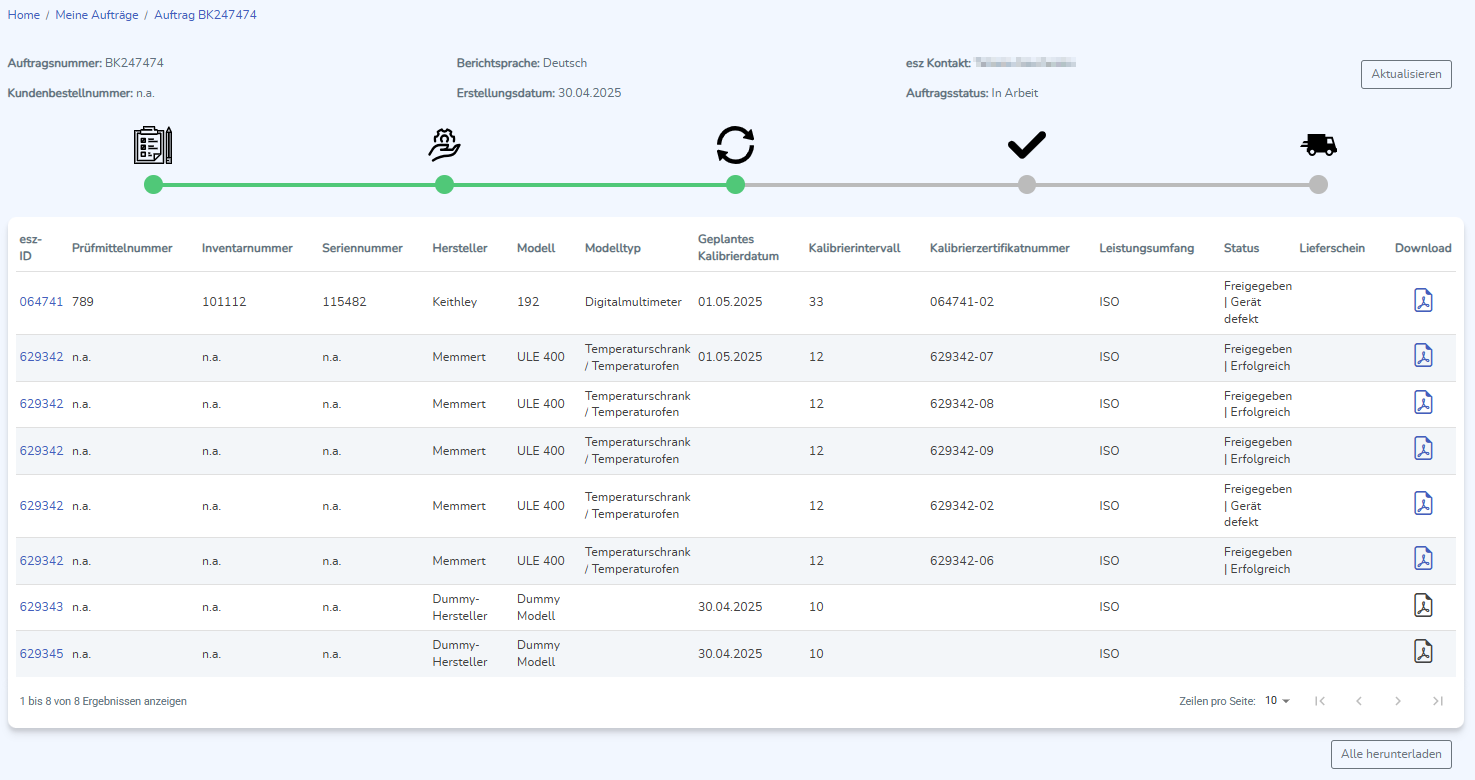Click the shipping truck progress icon
The image size is (1475, 780).
coord(1318,145)
